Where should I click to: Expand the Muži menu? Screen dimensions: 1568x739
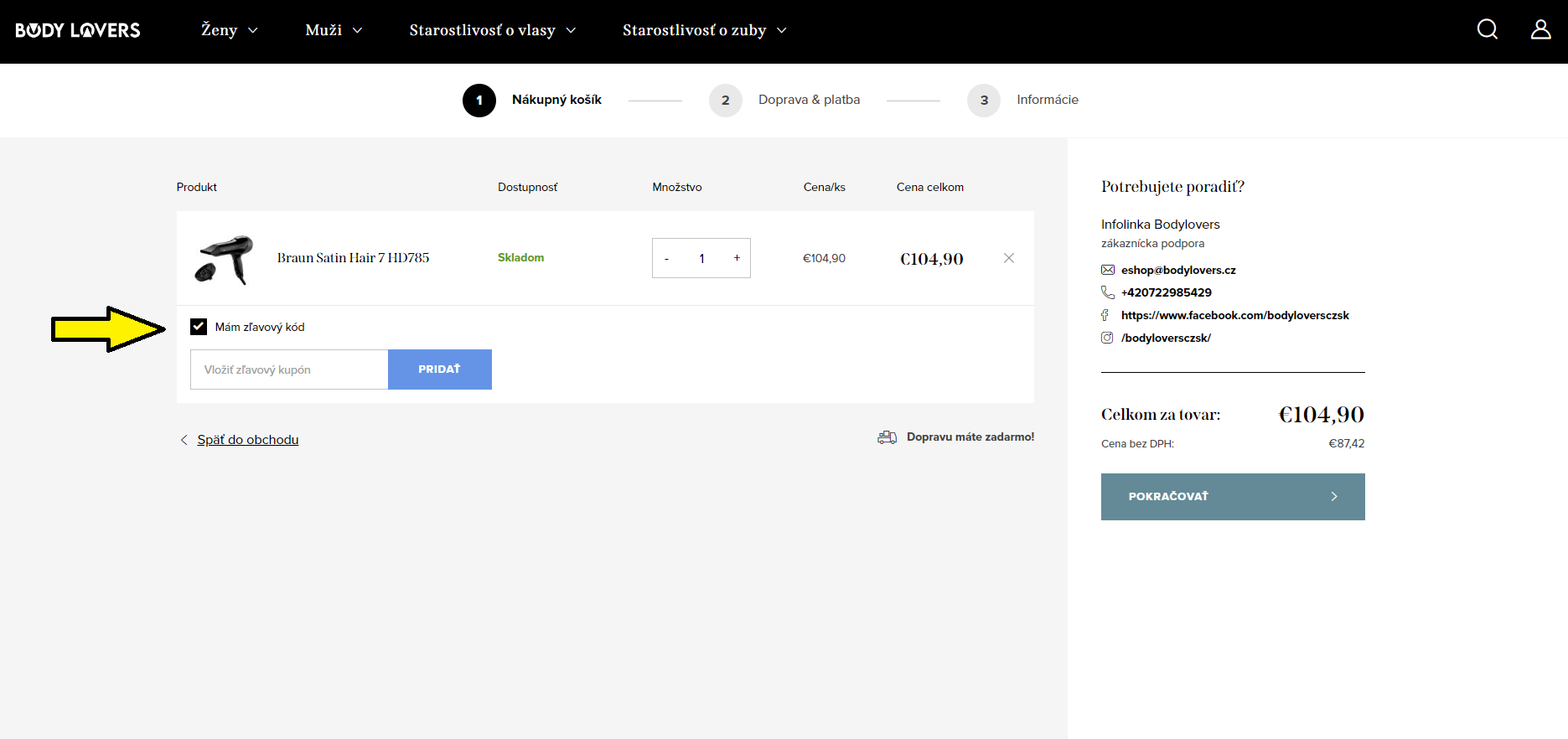334,30
